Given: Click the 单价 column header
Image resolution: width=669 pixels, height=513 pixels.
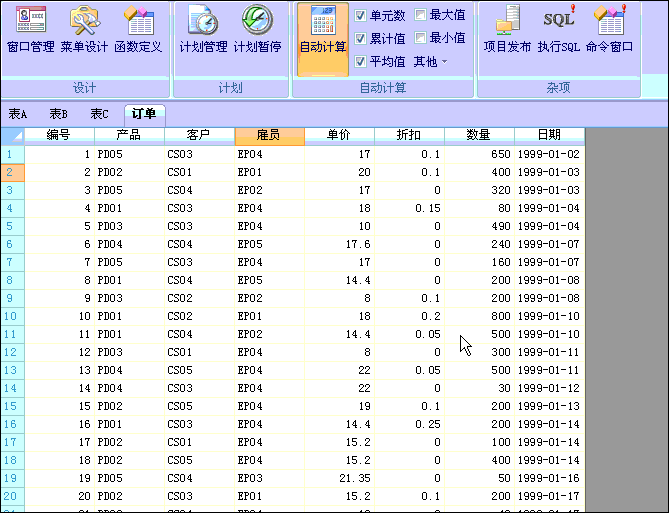Looking at the screenshot, I should 339,135.
